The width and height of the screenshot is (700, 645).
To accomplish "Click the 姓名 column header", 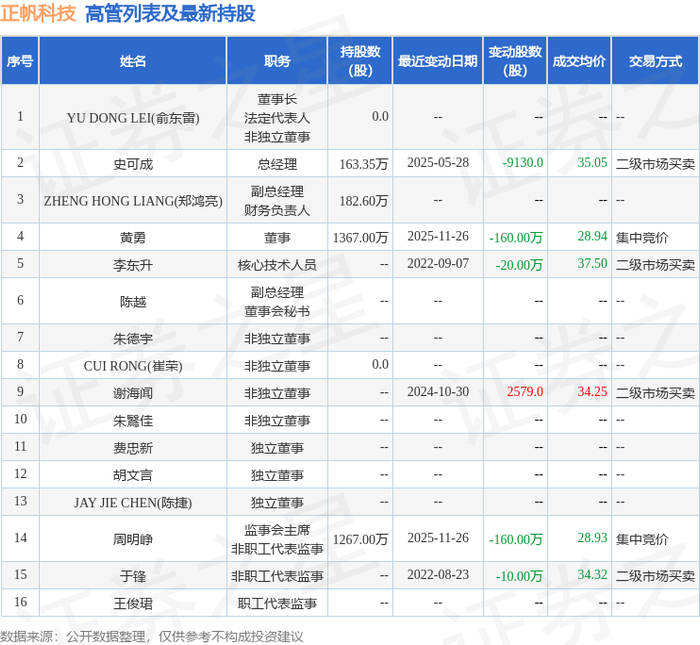I will pyautogui.click(x=133, y=61).
